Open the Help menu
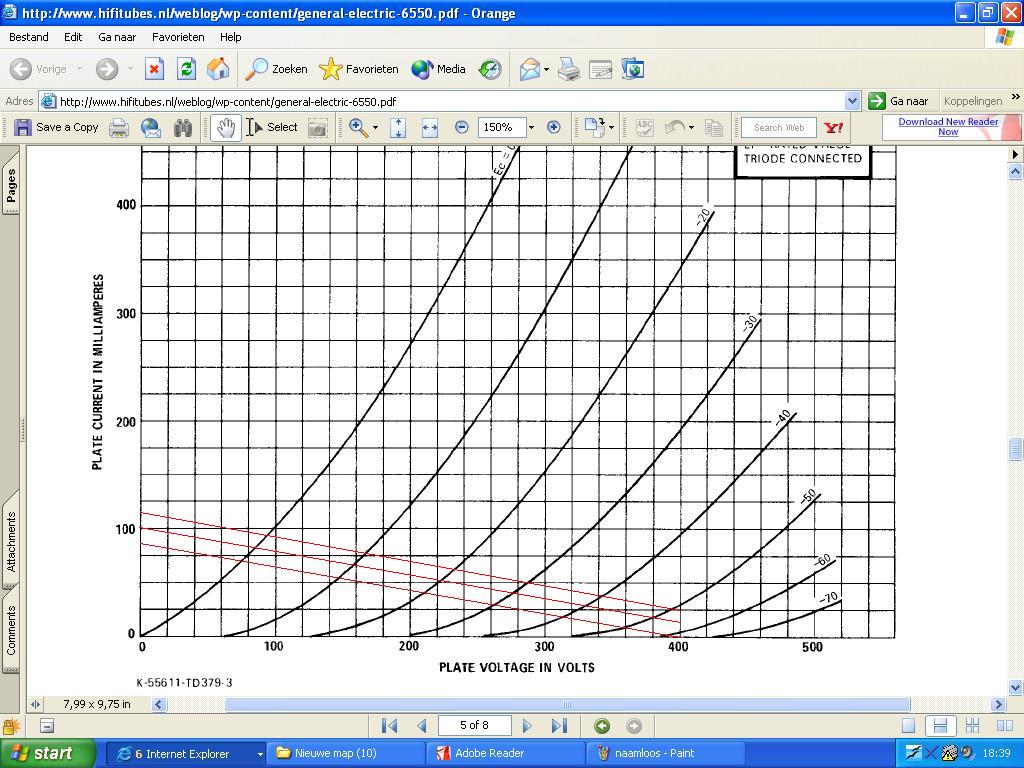Image resolution: width=1024 pixels, height=768 pixels. tap(231, 37)
